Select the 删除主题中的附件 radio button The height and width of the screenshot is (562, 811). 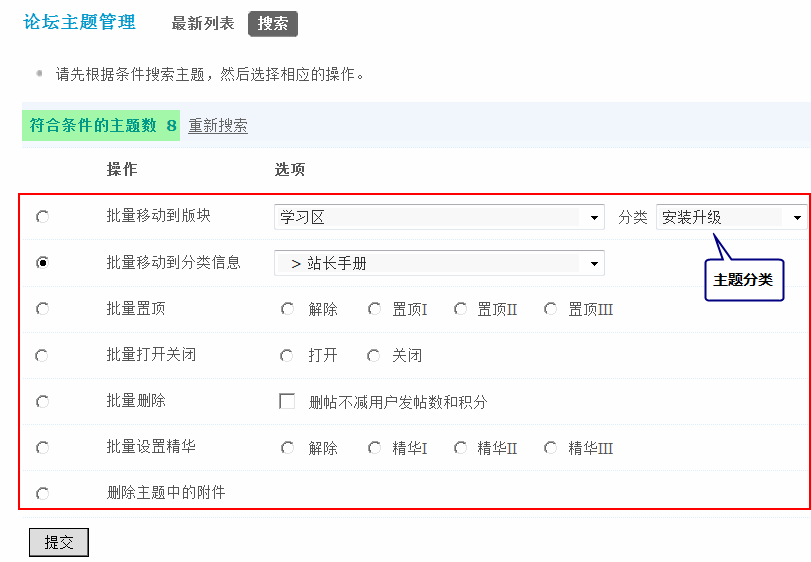click(x=42, y=493)
